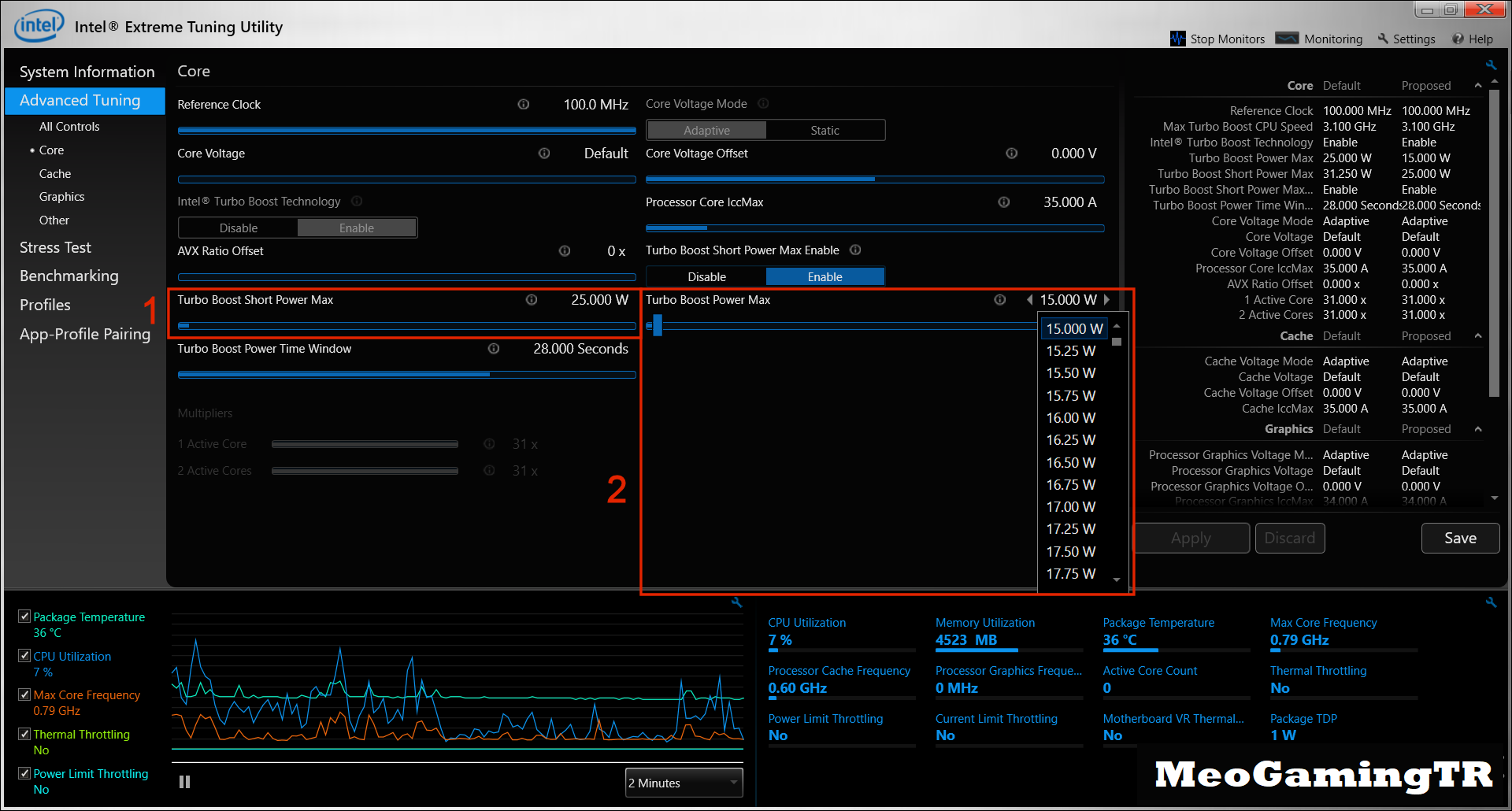Viewport: 1512px width, 811px height.
Task: Collapse the Core section in proposed panel
Action: 1477,85
